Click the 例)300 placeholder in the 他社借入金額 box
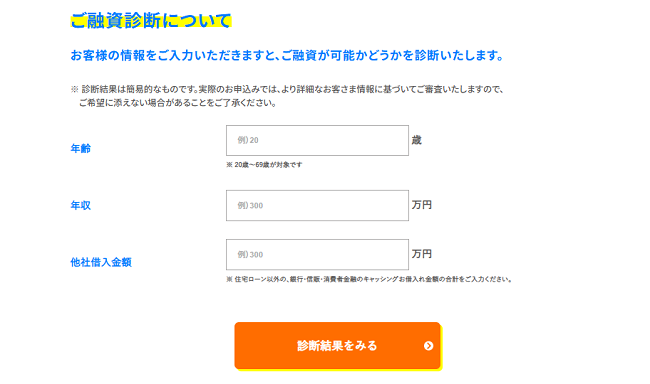 point(250,254)
